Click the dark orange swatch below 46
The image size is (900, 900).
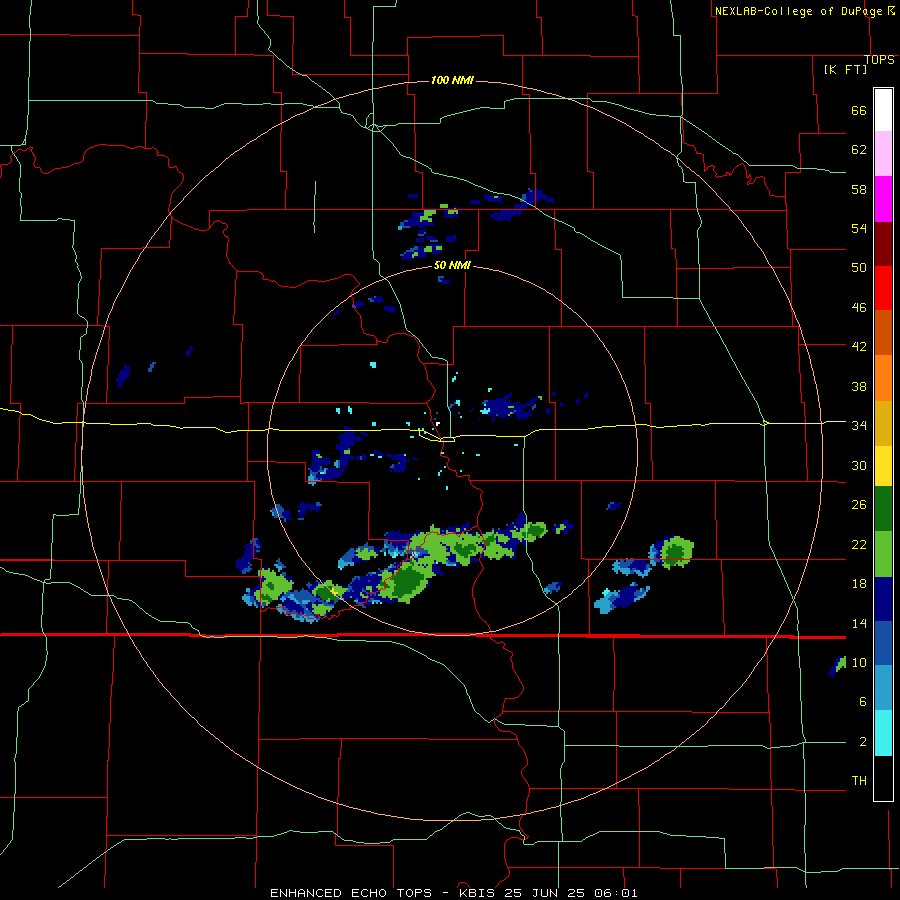click(883, 333)
